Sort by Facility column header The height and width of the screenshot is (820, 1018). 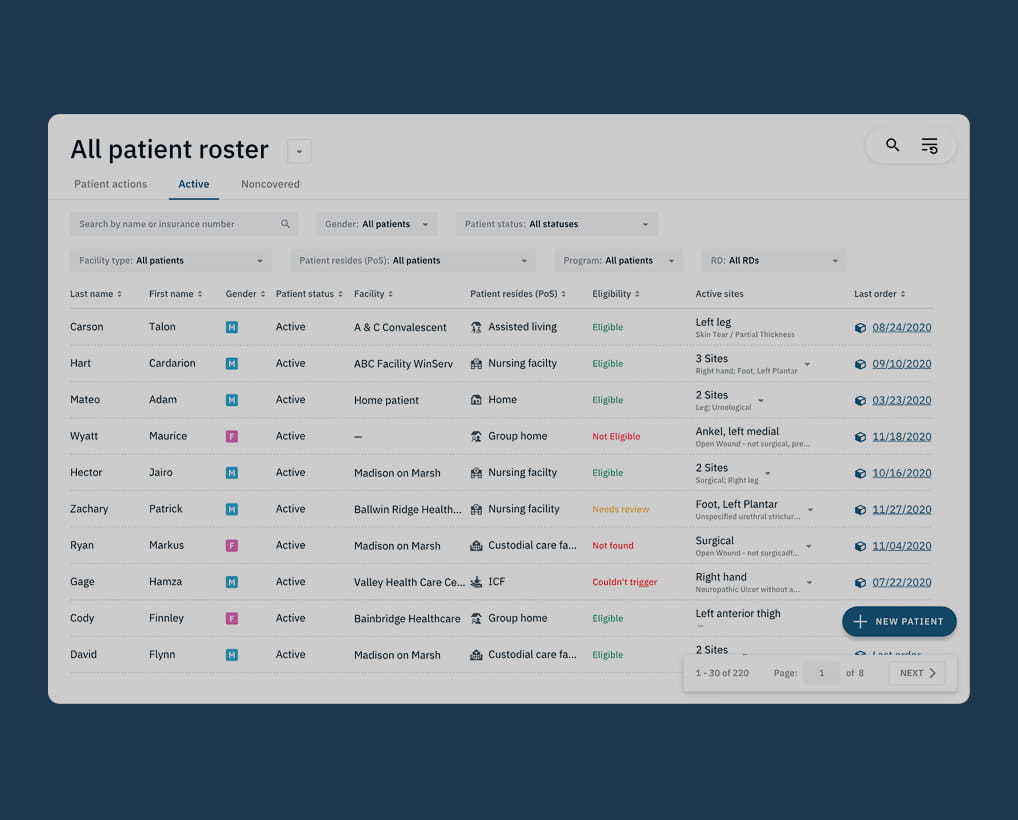click(373, 294)
